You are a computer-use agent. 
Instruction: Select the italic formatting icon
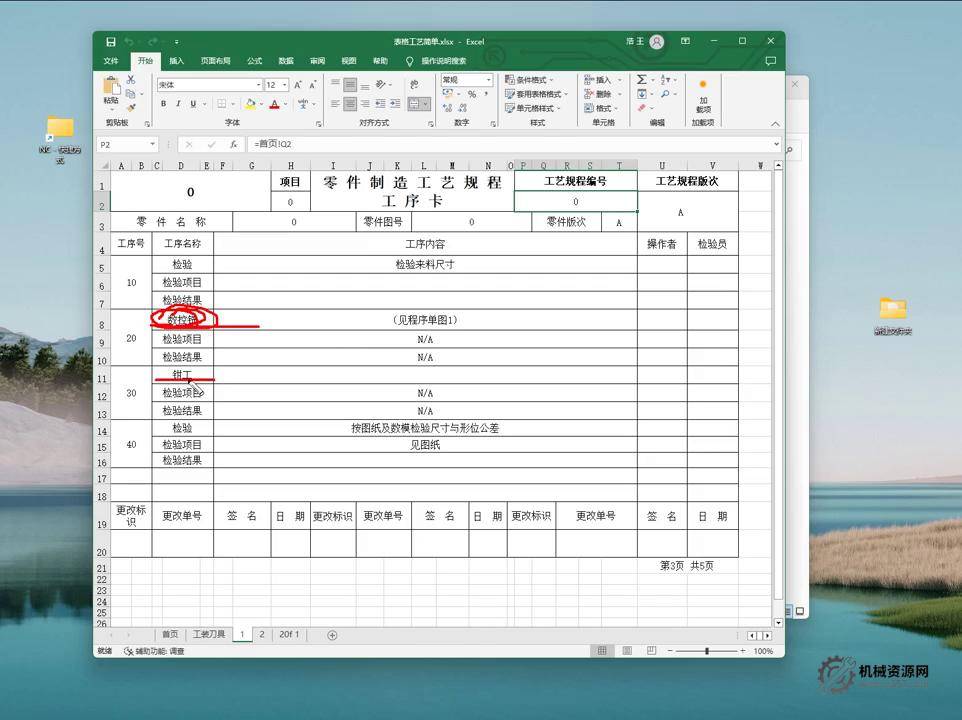pyautogui.click(x=179, y=103)
